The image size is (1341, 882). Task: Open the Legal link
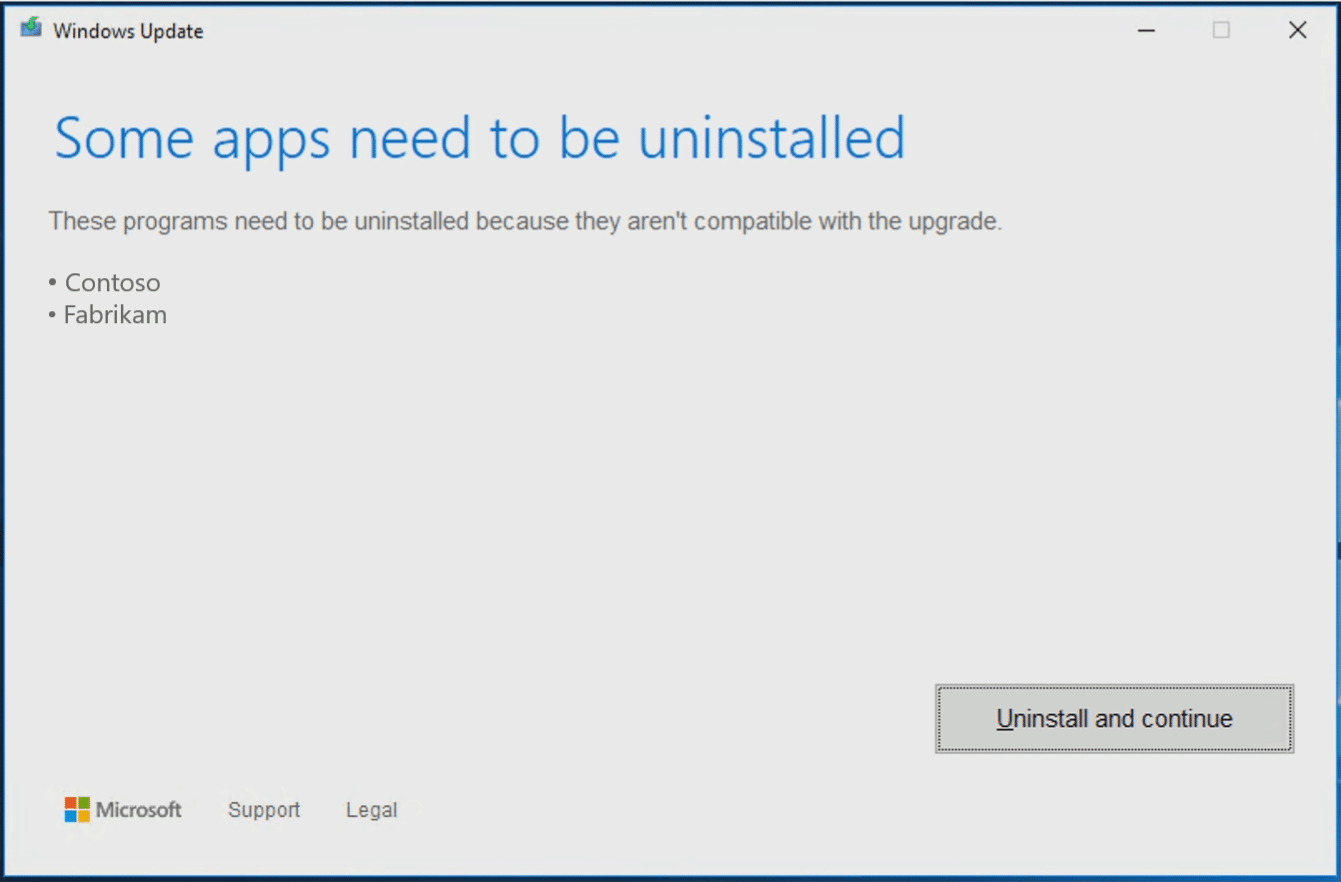coord(372,810)
